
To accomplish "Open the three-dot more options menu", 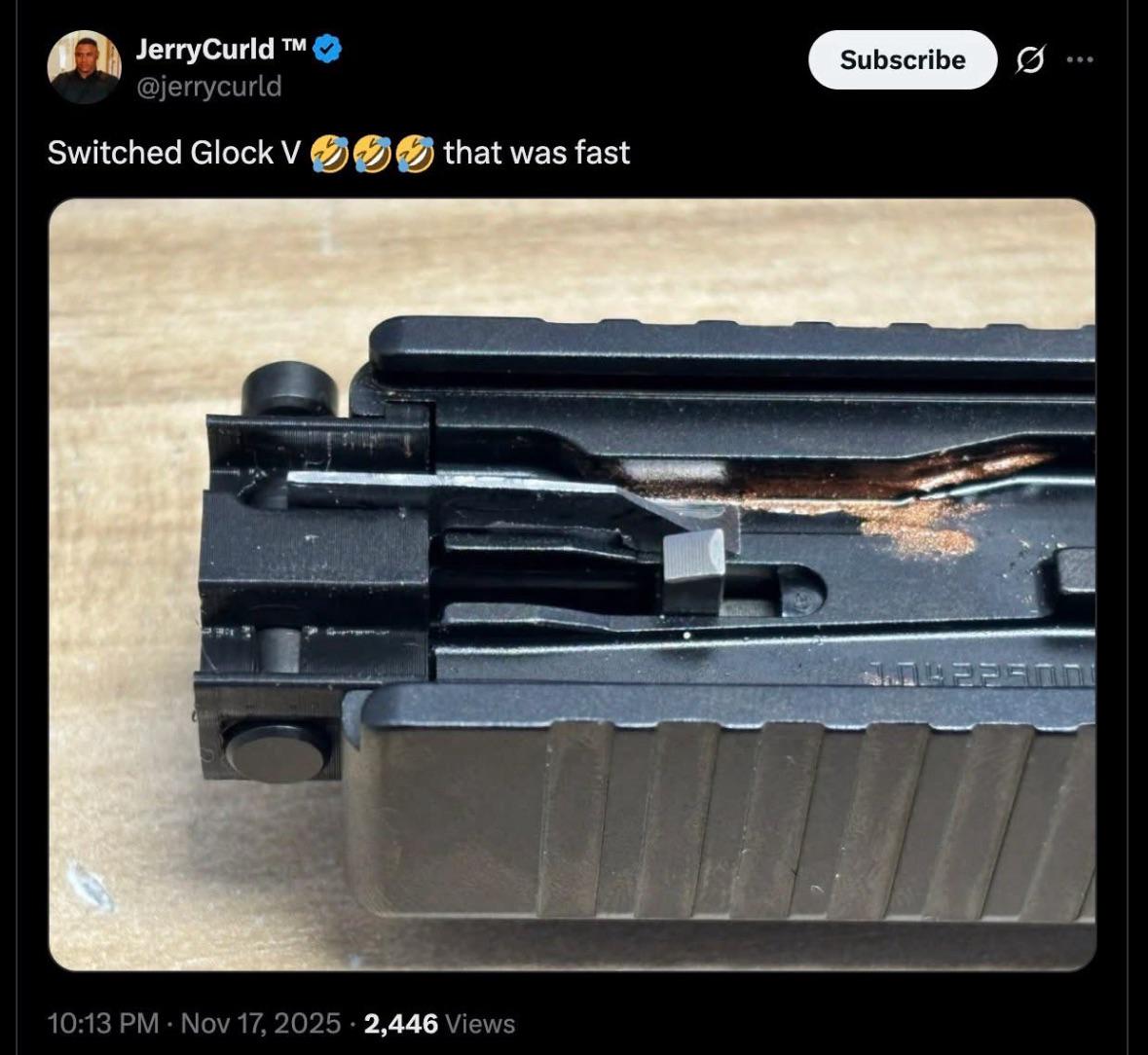I will [1080, 60].
